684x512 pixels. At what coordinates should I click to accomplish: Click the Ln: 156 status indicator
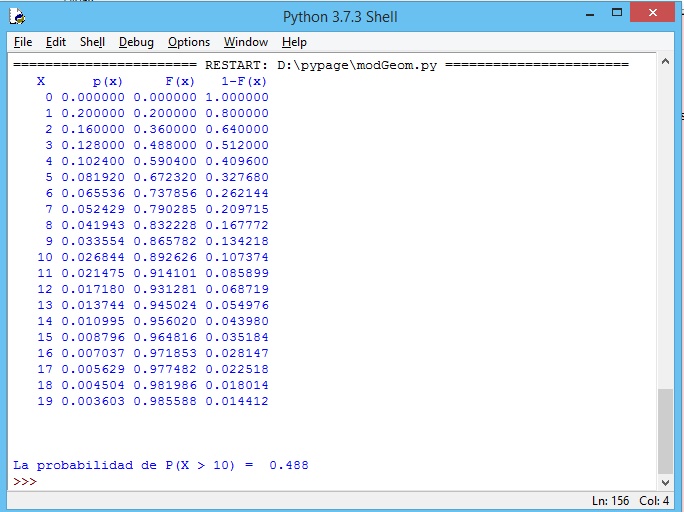click(x=611, y=501)
